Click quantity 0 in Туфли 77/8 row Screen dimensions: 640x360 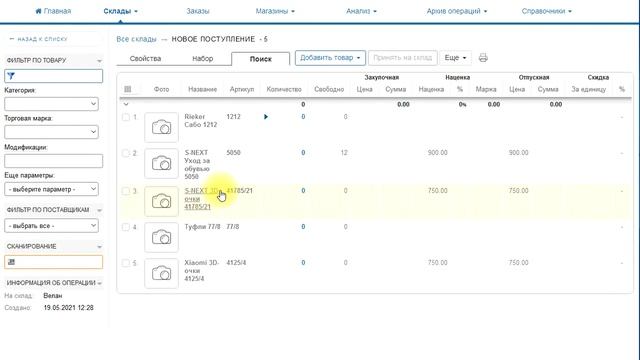pos(303,227)
